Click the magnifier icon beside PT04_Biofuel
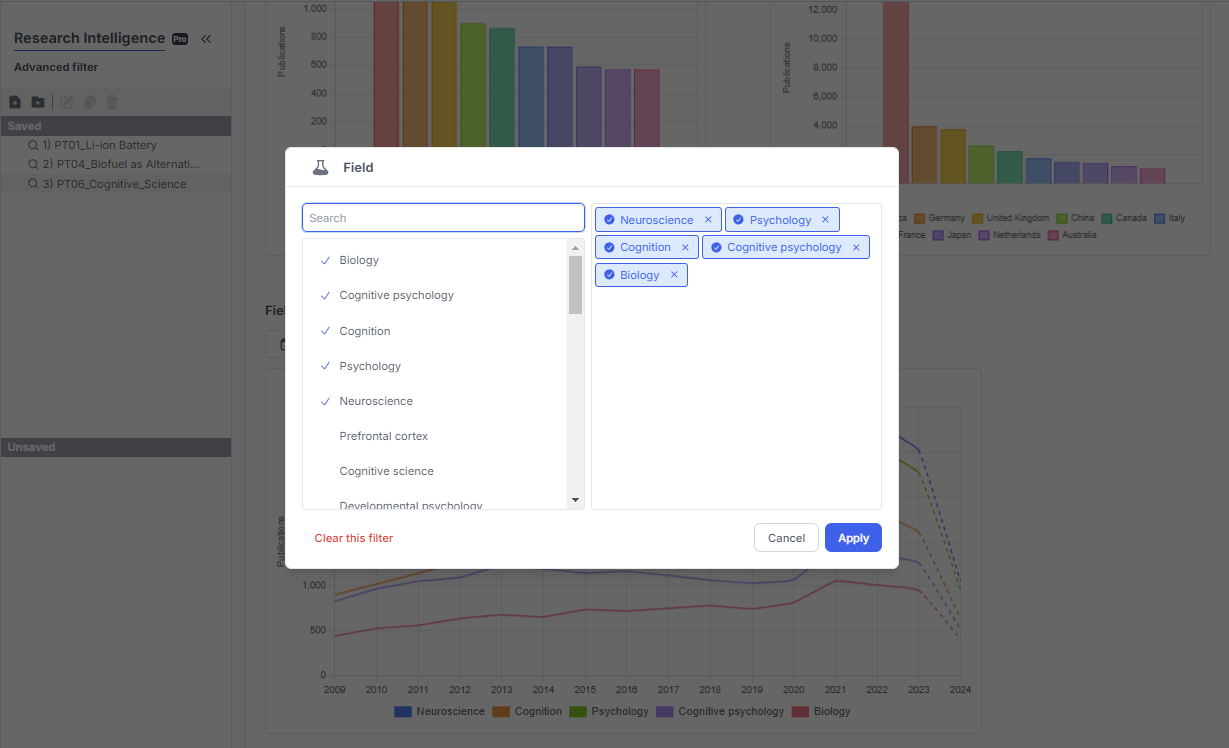This screenshot has width=1229, height=748. coord(33,164)
